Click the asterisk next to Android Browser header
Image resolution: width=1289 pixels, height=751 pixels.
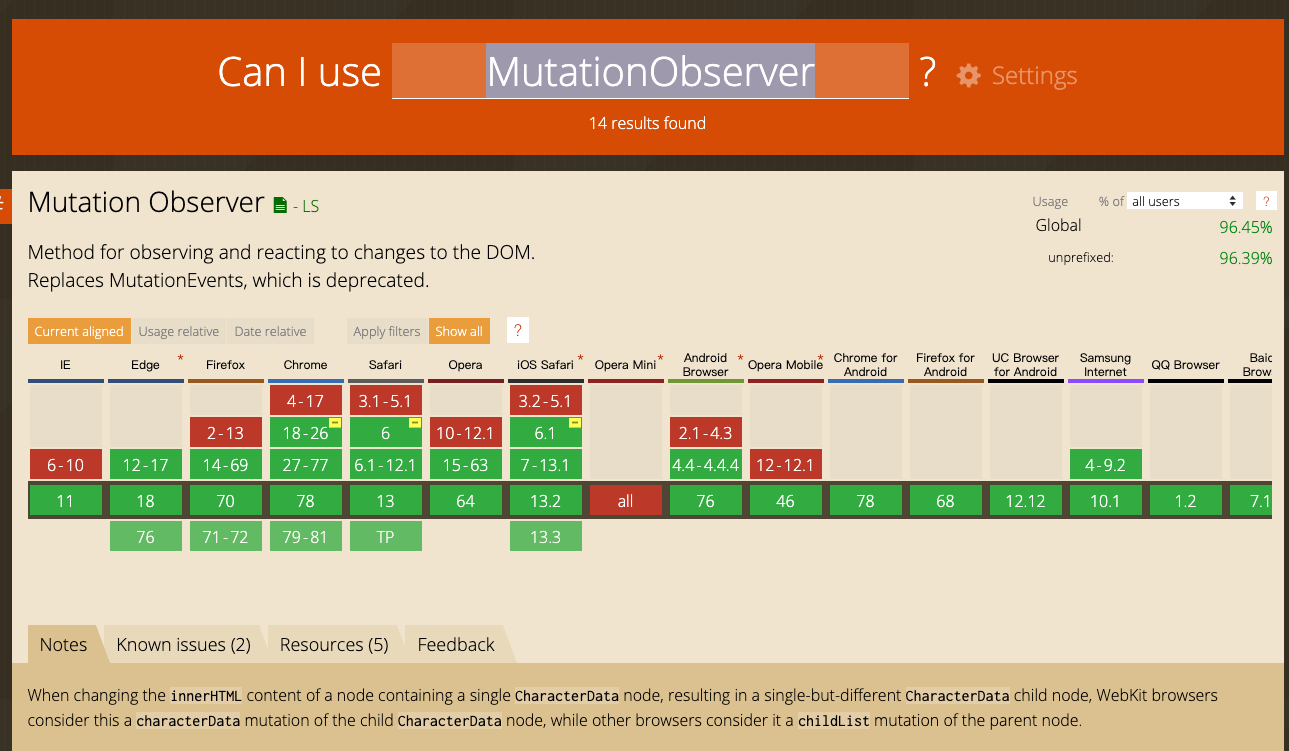[740, 358]
